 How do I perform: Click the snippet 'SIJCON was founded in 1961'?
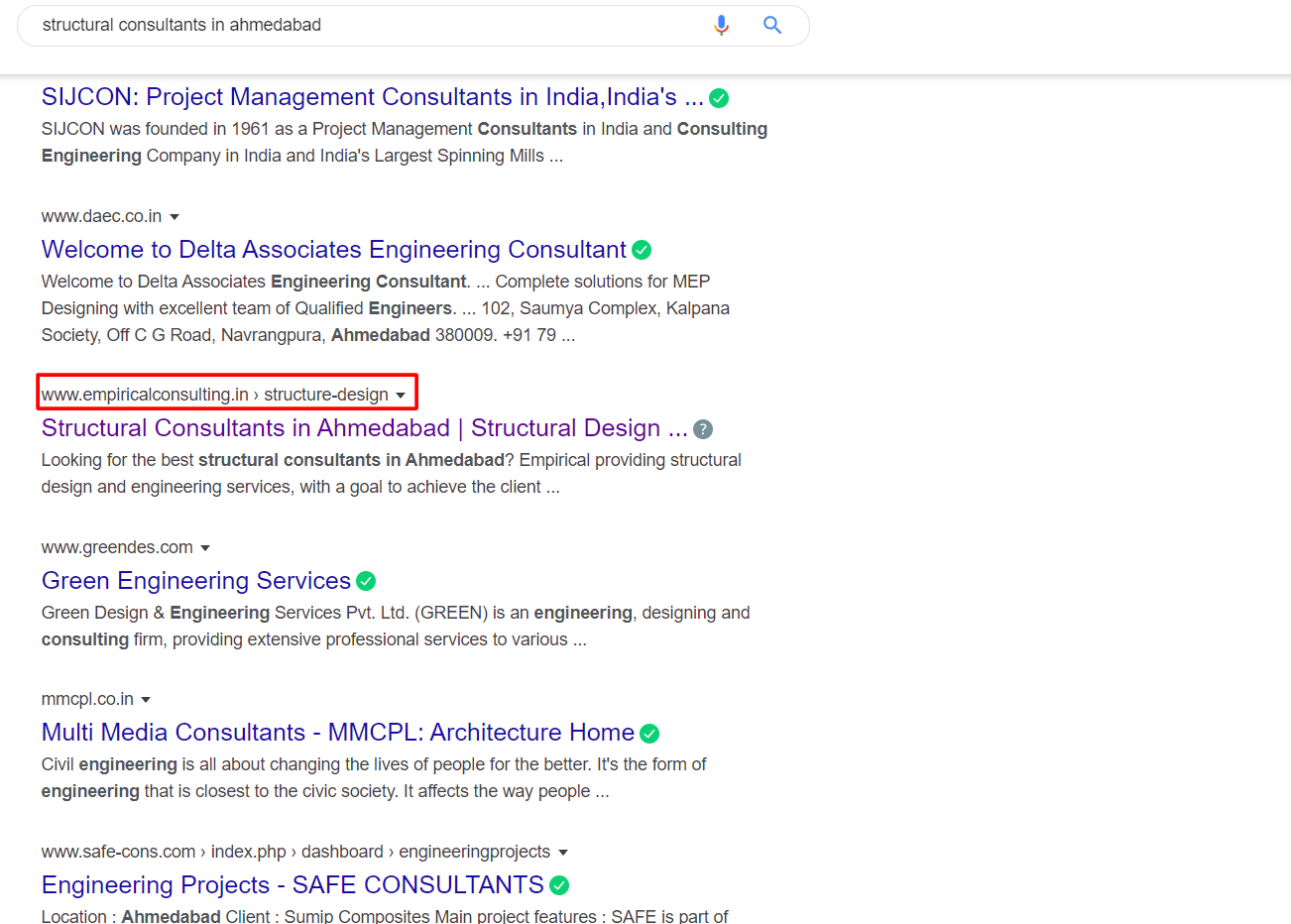pyautogui.click(x=405, y=143)
